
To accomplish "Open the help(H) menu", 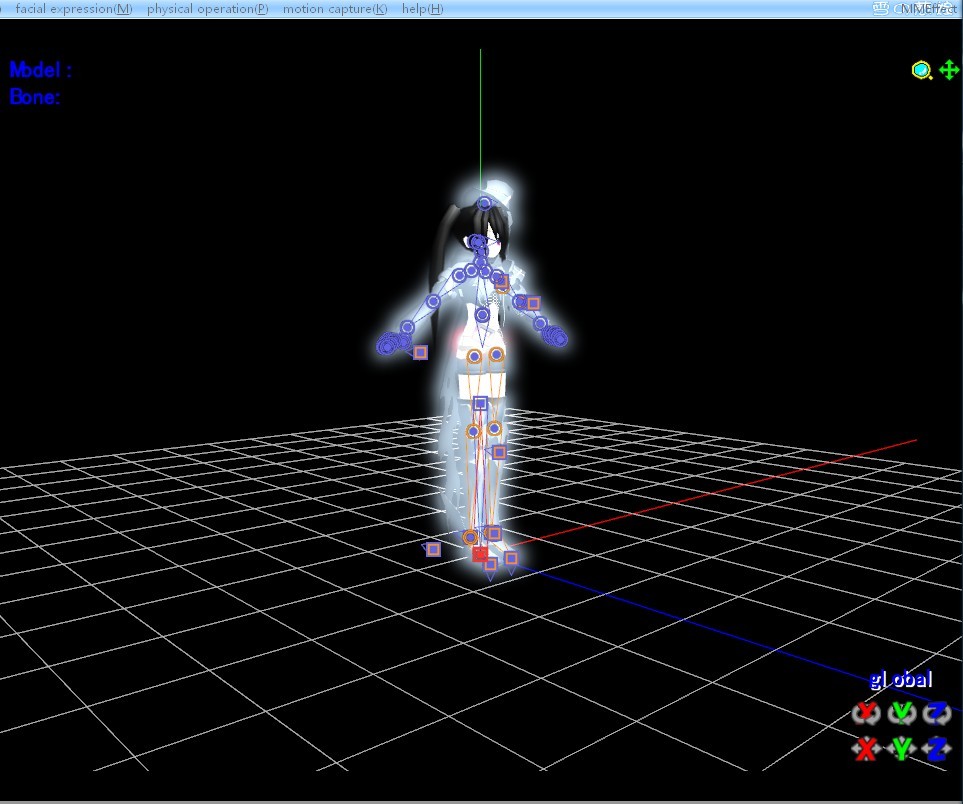I will click(x=423, y=9).
